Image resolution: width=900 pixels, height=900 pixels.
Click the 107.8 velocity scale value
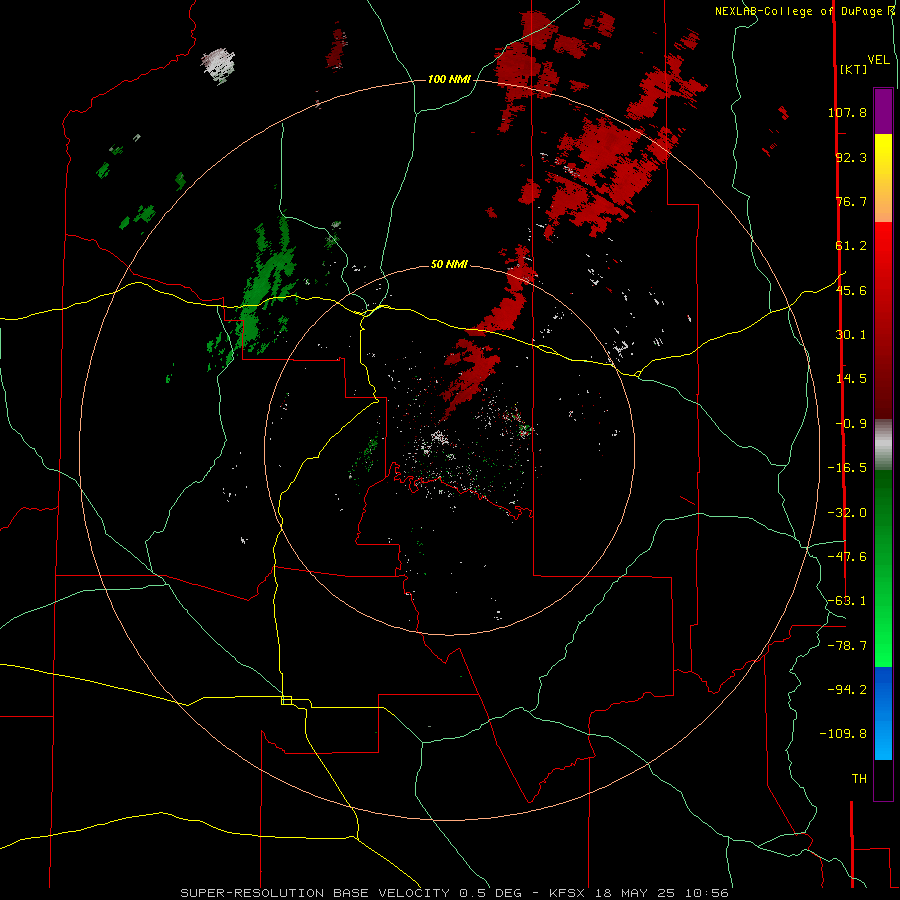(847, 112)
